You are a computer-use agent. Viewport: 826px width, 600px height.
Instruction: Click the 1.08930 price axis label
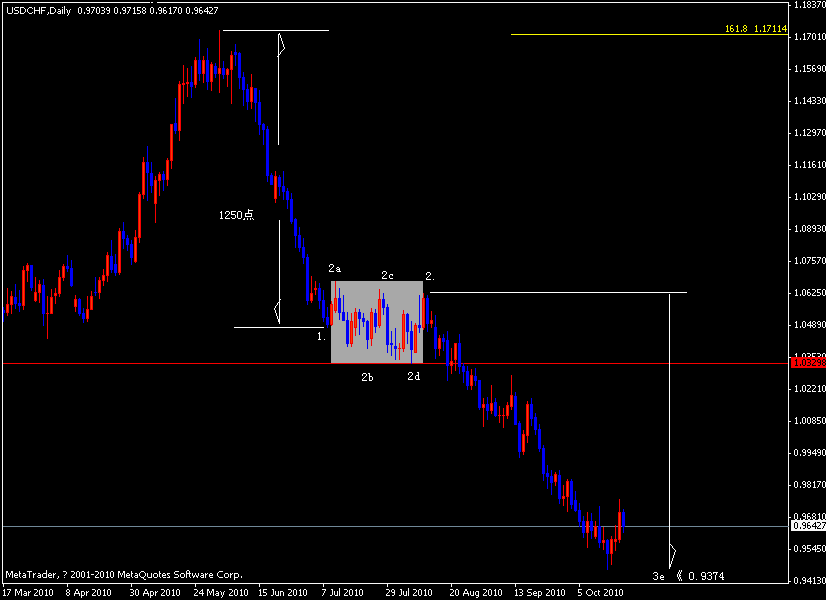[810, 229]
